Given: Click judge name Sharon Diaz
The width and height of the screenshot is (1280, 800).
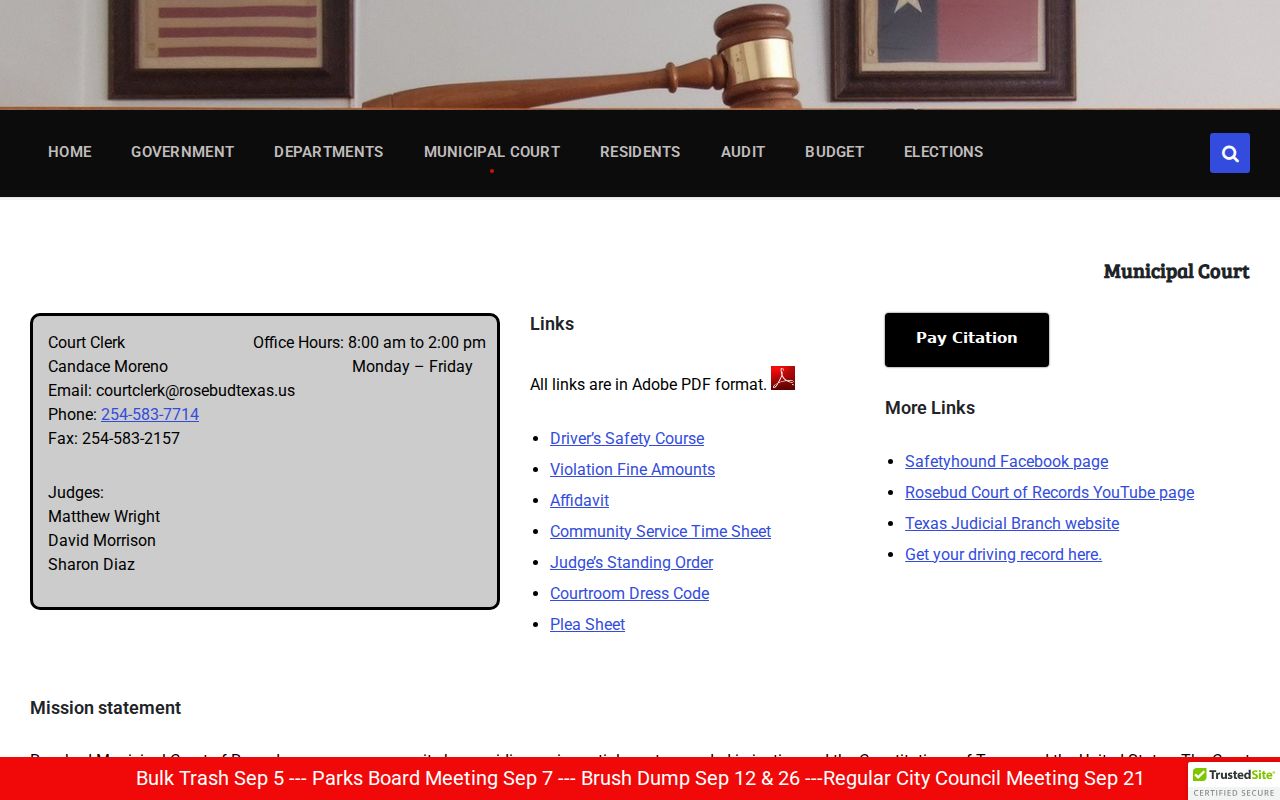Looking at the screenshot, I should tap(91, 564).
